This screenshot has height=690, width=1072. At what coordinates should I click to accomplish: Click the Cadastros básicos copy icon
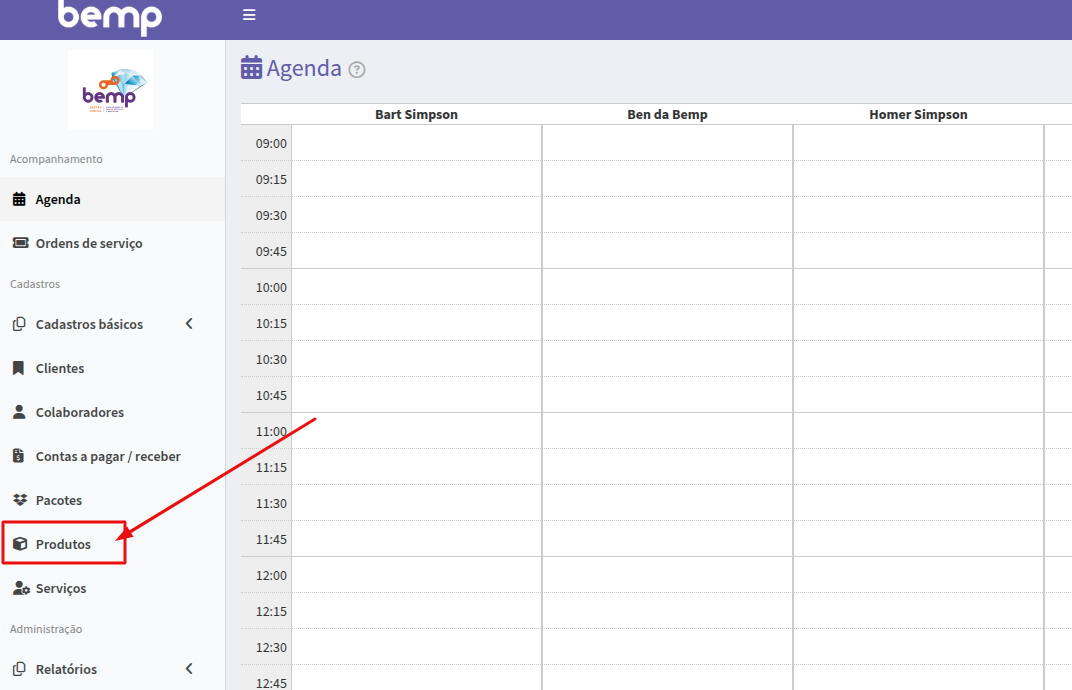point(19,323)
